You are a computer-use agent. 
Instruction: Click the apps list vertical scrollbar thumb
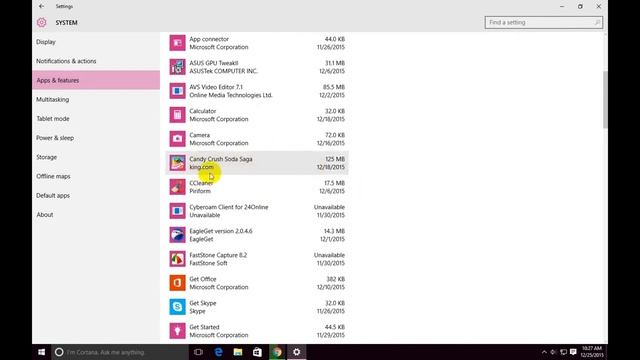[605, 99]
